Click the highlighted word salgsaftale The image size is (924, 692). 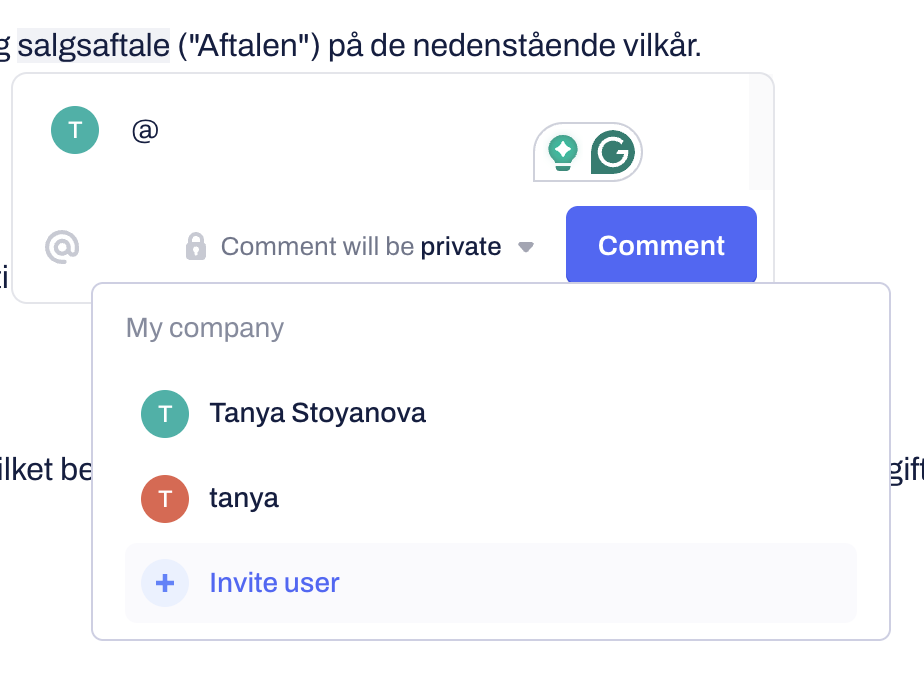click(x=93, y=45)
